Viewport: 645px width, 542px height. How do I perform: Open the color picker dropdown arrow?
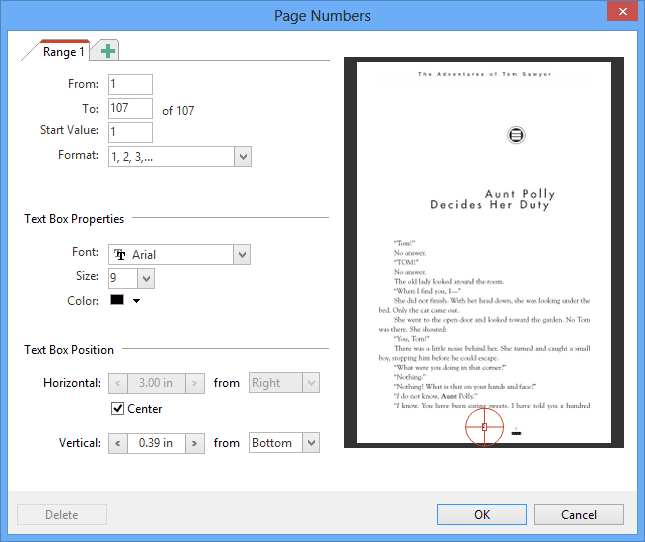tap(136, 301)
